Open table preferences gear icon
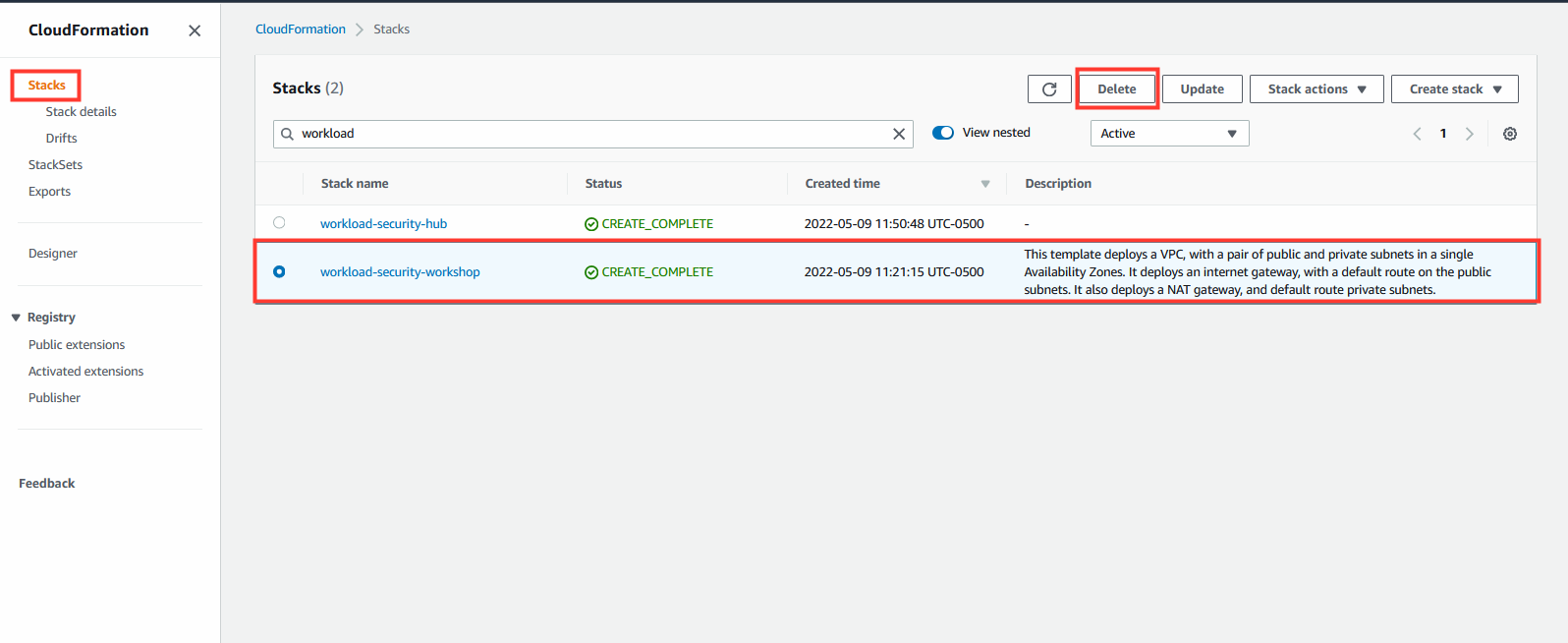This screenshot has height=643, width=1568. point(1510,134)
